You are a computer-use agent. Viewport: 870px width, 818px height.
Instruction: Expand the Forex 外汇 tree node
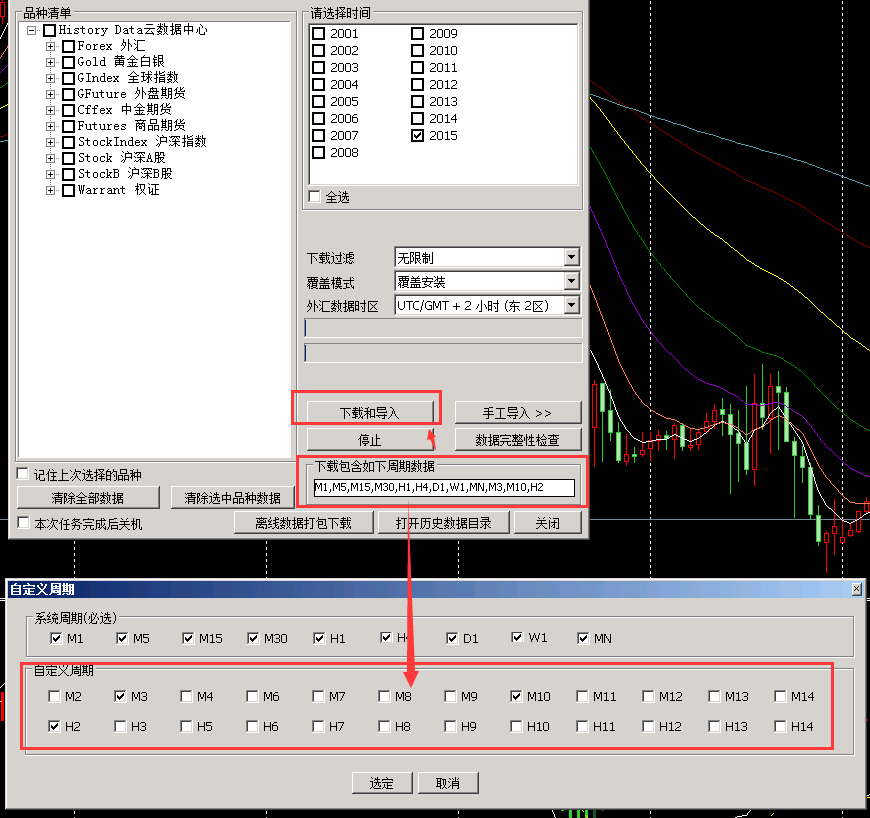coord(51,46)
